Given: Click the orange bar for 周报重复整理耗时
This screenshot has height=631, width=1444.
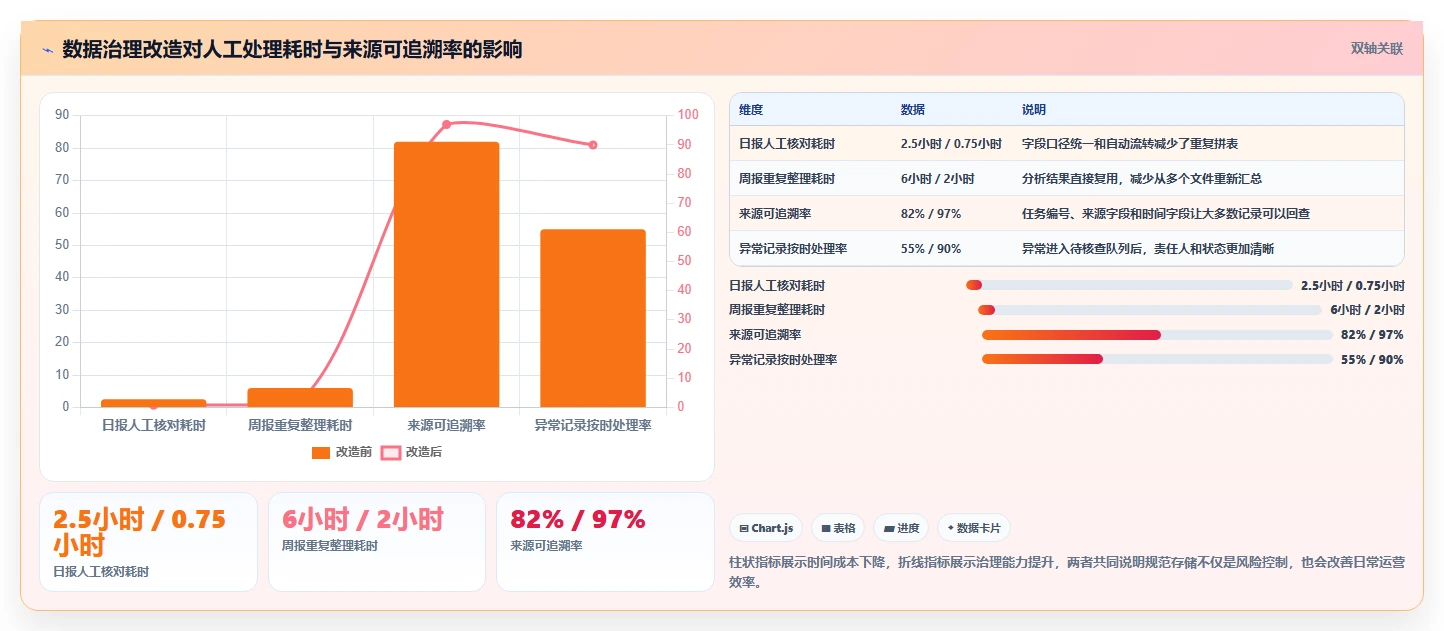Looking at the screenshot, I should [x=300, y=397].
